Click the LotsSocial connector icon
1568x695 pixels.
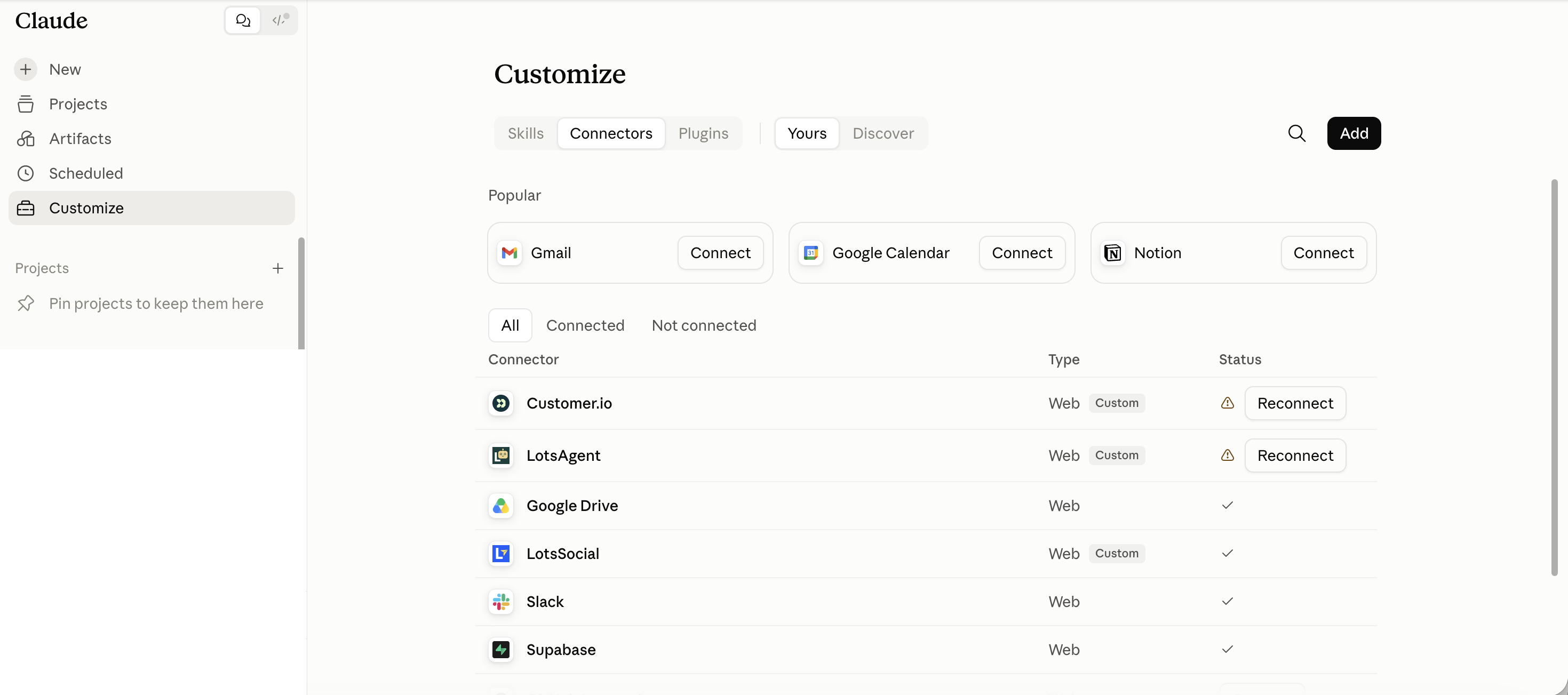501,553
